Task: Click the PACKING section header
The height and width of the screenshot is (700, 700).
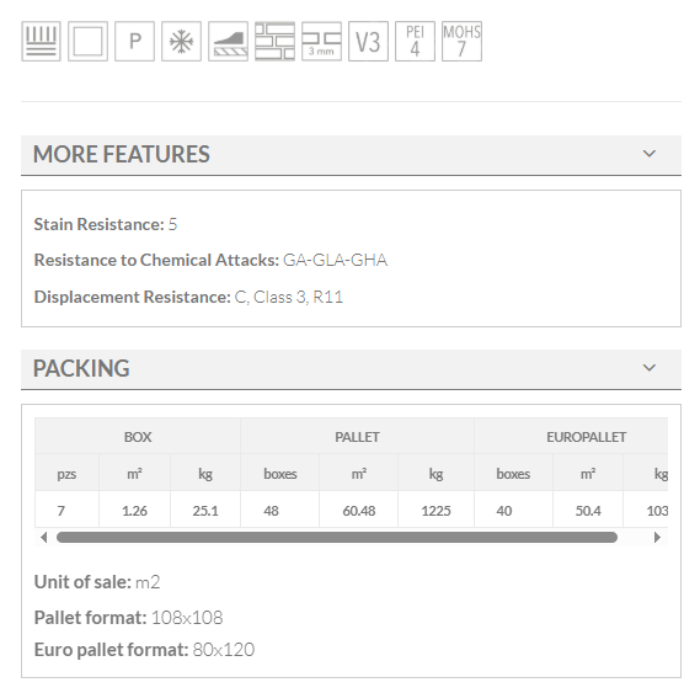Action: point(82,368)
